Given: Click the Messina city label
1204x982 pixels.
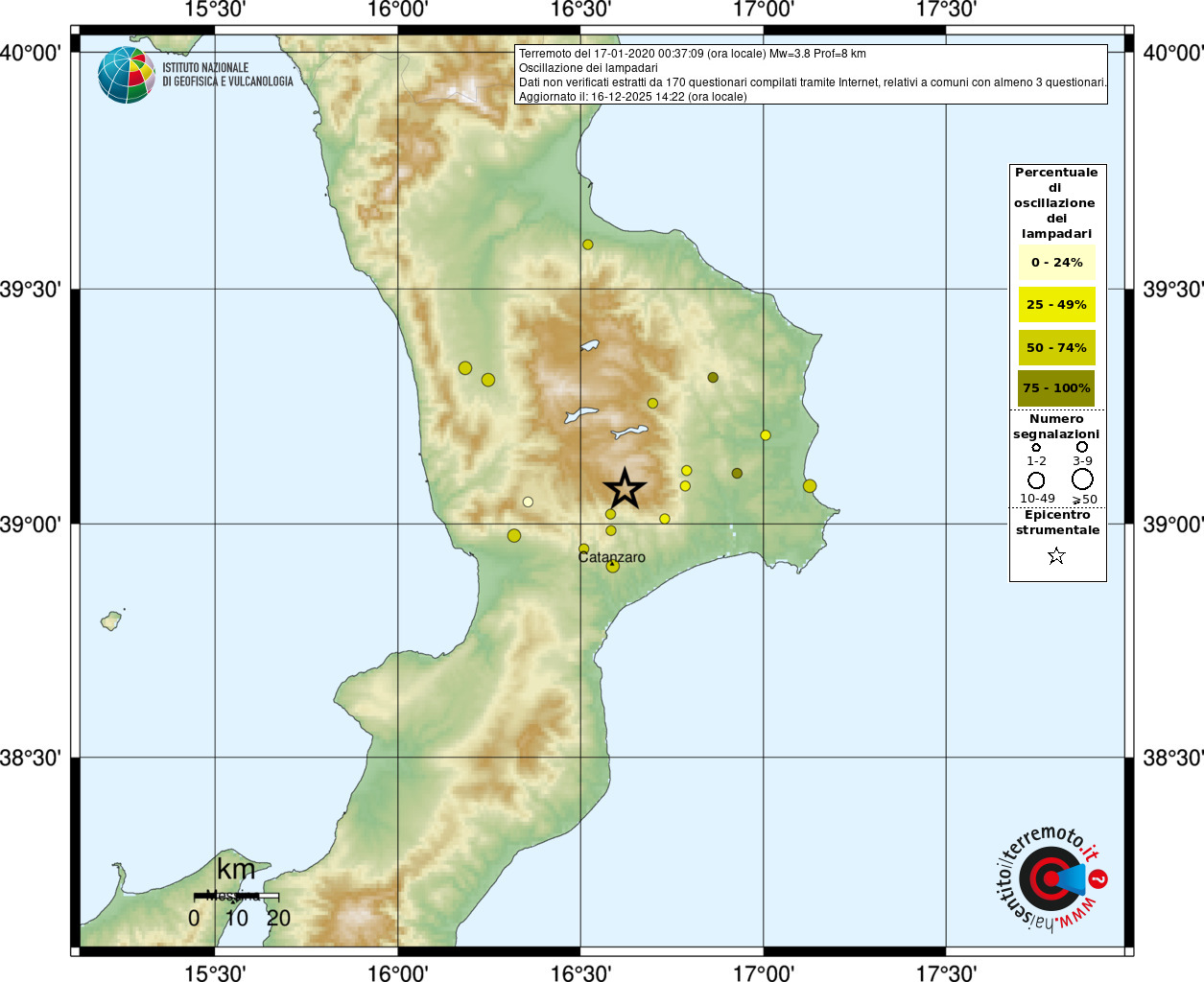Looking at the screenshot, I should pos(232,896).
